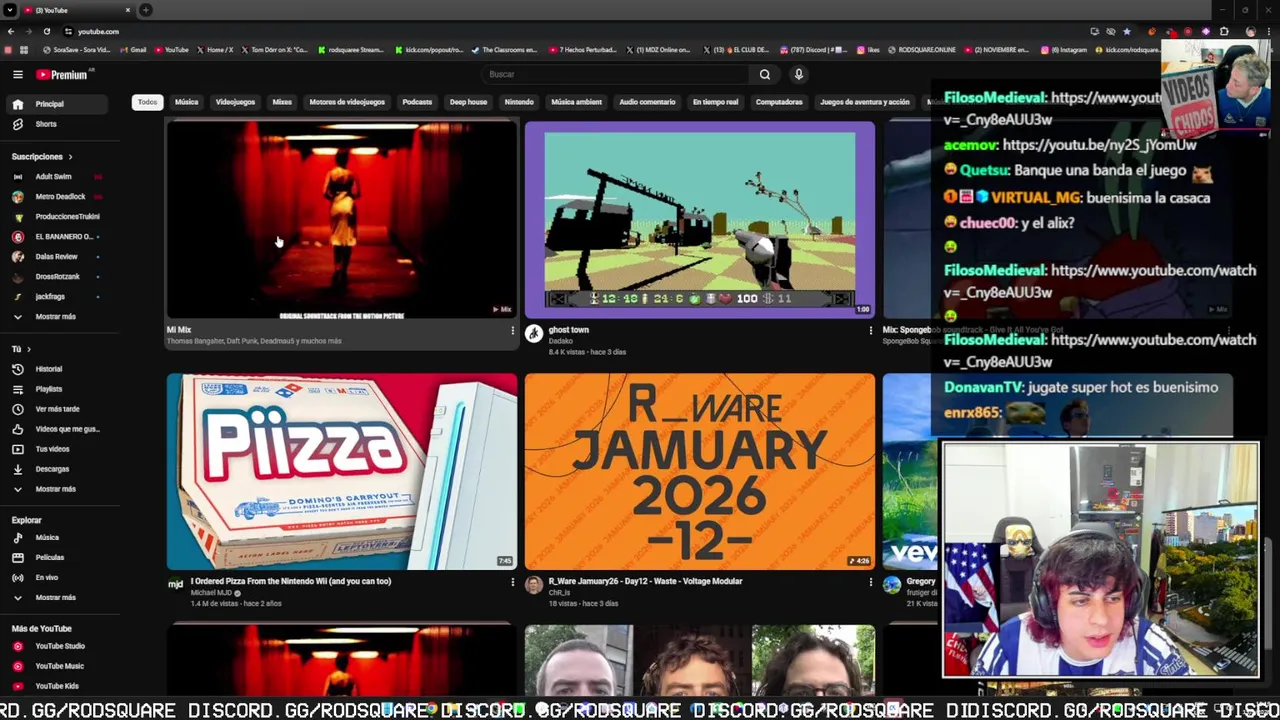Select the Mixes filter chip
Viewport: 1280px width, 720px height.
point(282,102)
